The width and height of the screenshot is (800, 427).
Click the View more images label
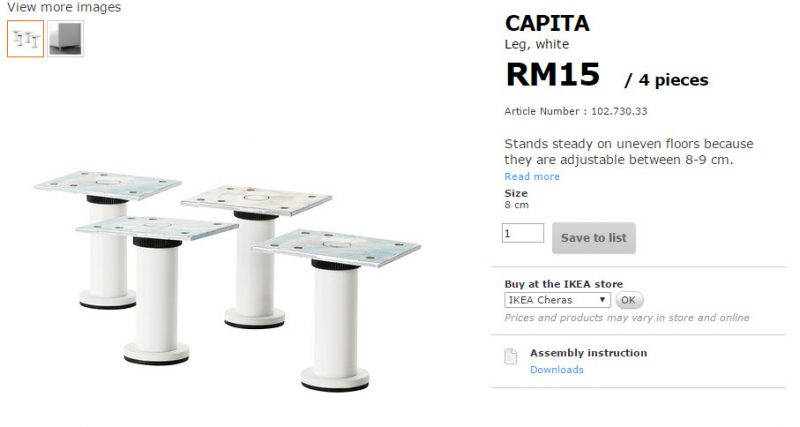point(64,7)
